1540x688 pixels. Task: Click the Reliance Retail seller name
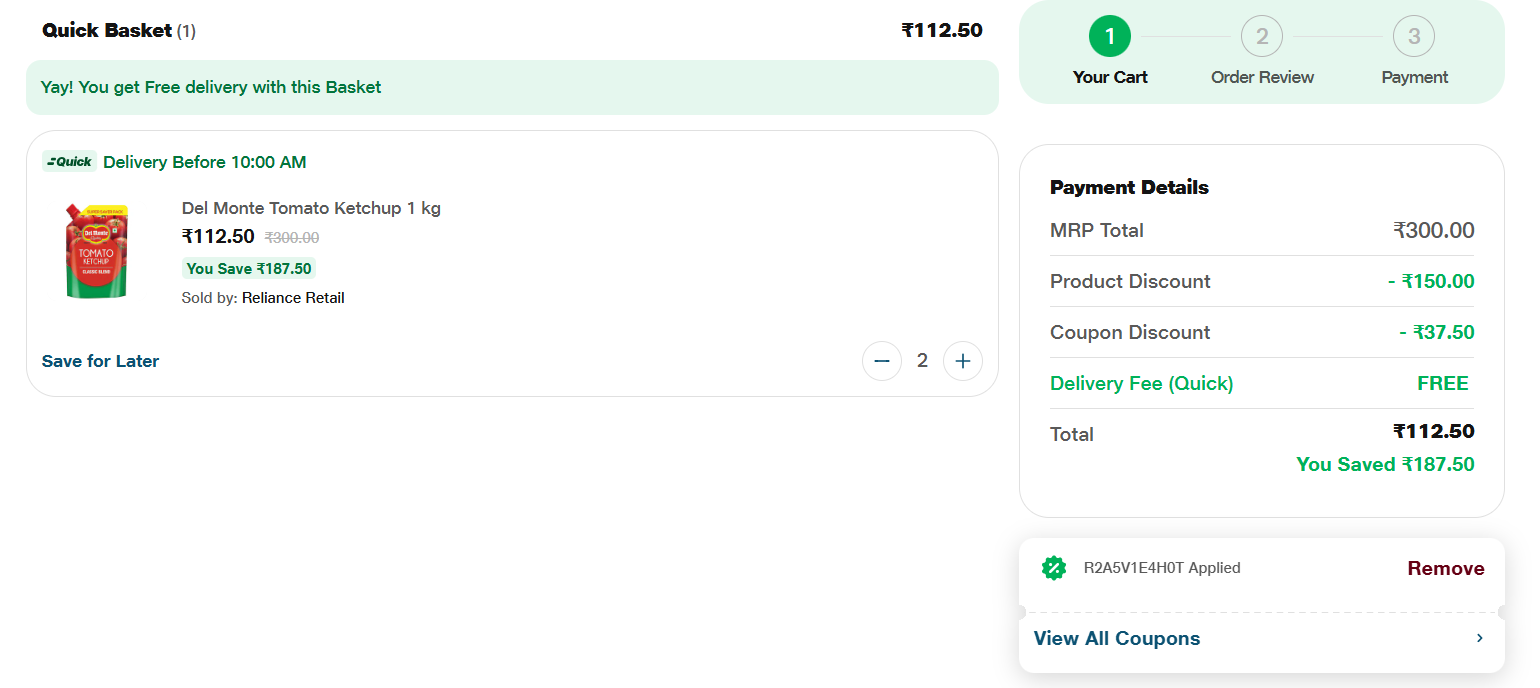(x=293, y=298)
